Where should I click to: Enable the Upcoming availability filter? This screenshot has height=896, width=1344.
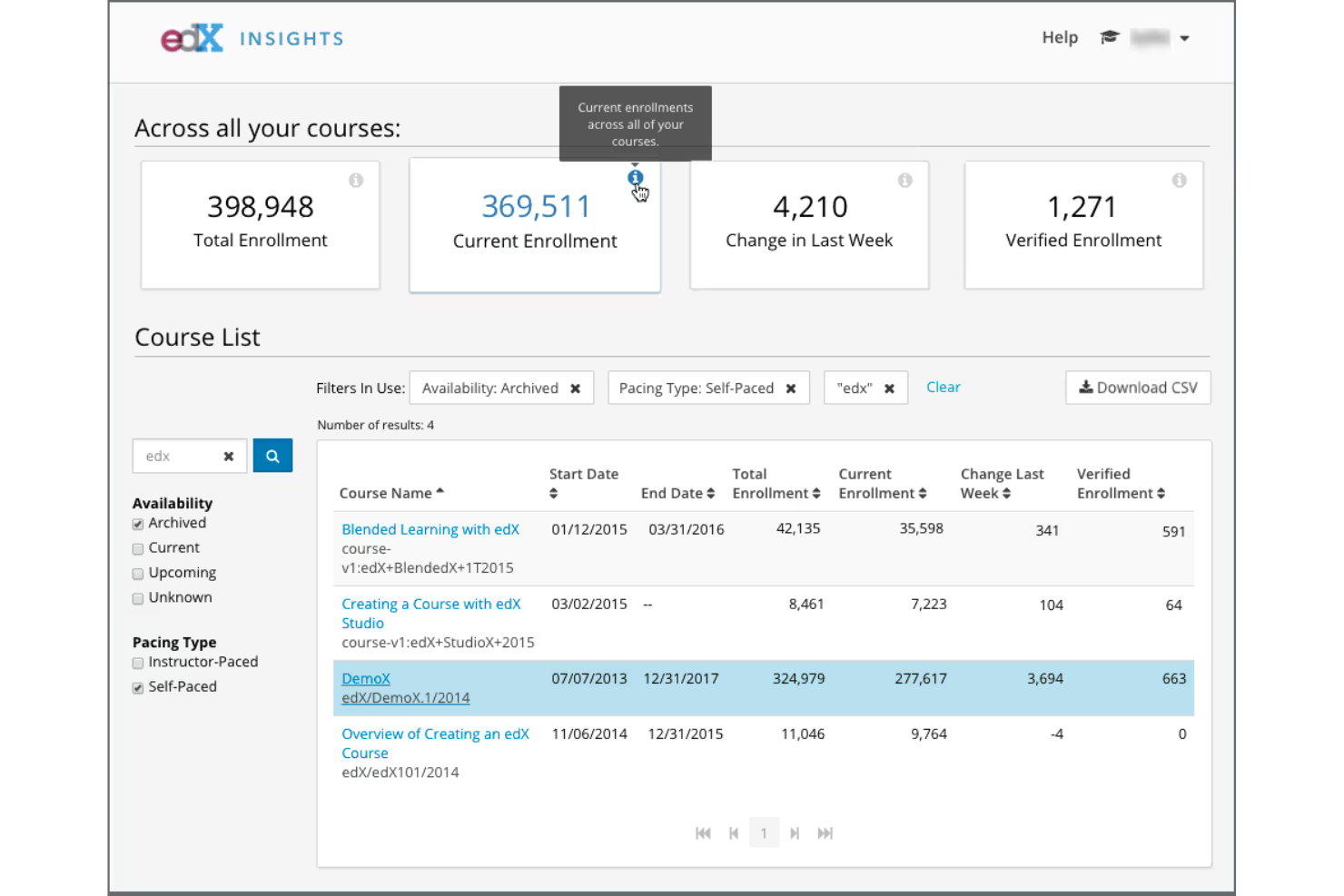click(x=137, y=573)
